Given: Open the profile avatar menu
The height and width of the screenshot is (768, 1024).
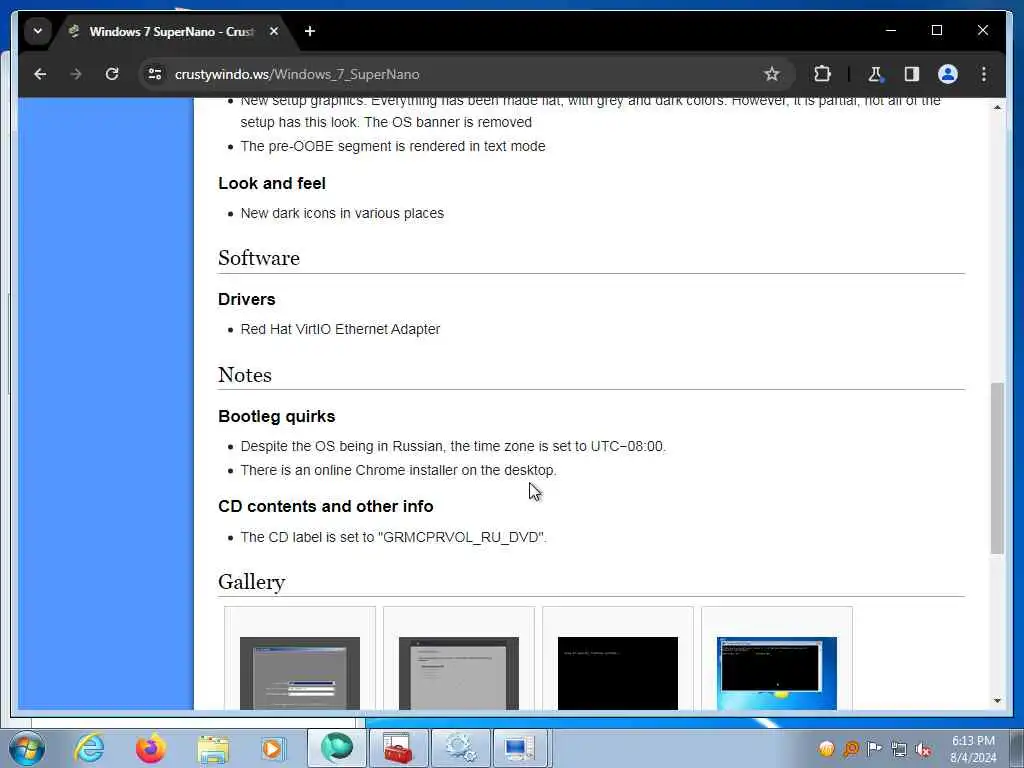Looking at the screenshot, I should (948, 74).
